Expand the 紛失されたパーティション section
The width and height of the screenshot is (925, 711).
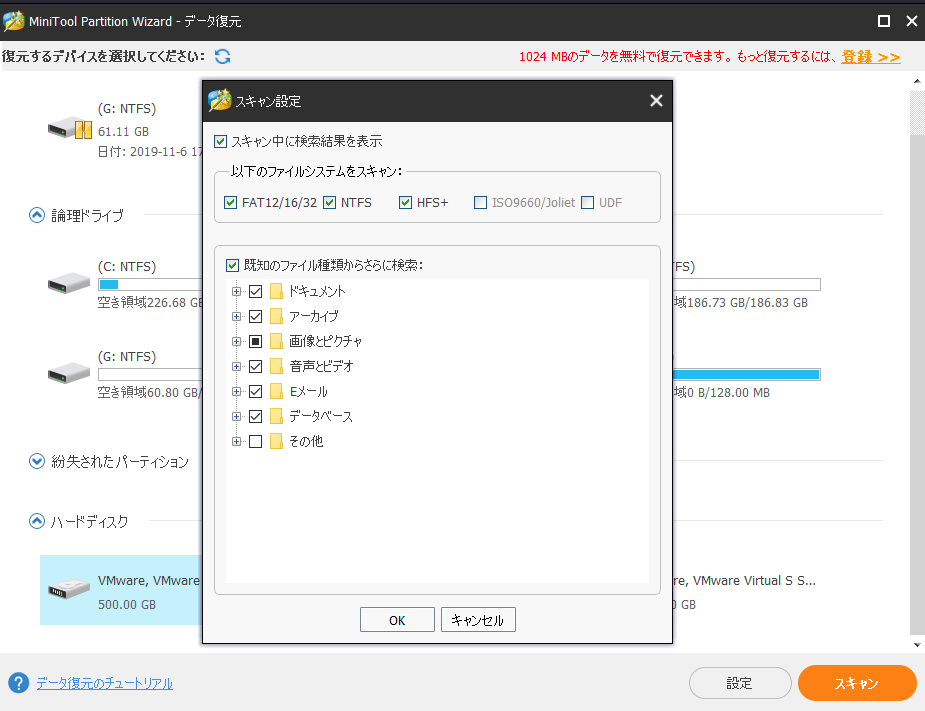click(37, 462)
